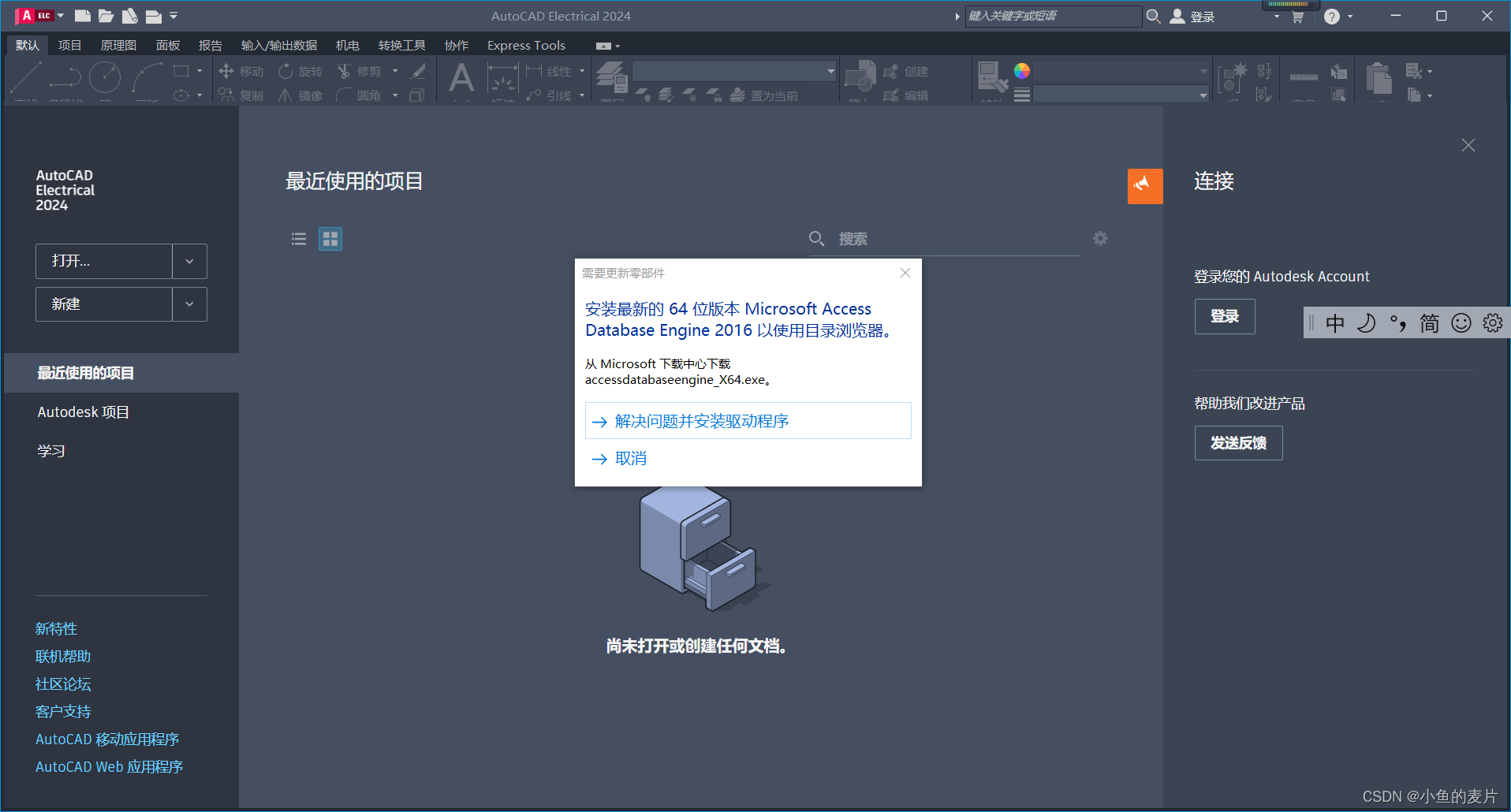Expand the 新建 button dropdown
1511x812 pixels.
coord(189,304)
